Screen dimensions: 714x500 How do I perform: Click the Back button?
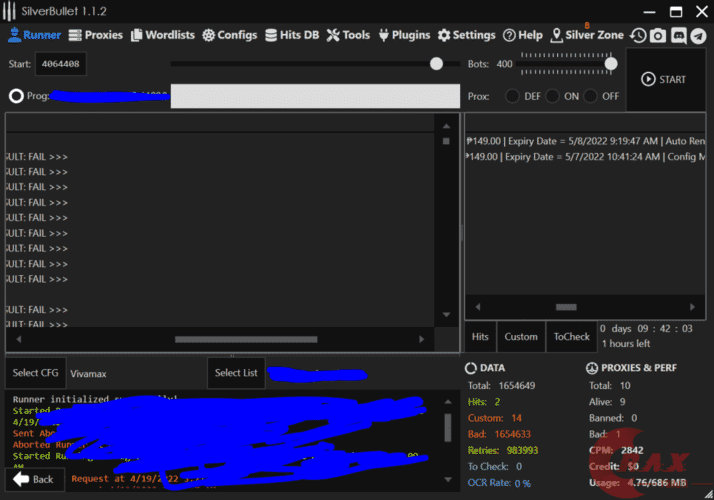point(35,479)
